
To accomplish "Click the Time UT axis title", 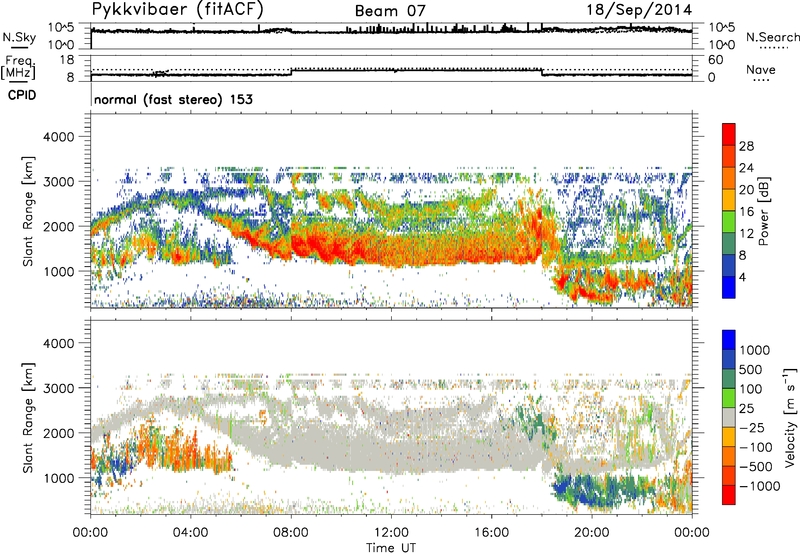I will tap(391, 548).
